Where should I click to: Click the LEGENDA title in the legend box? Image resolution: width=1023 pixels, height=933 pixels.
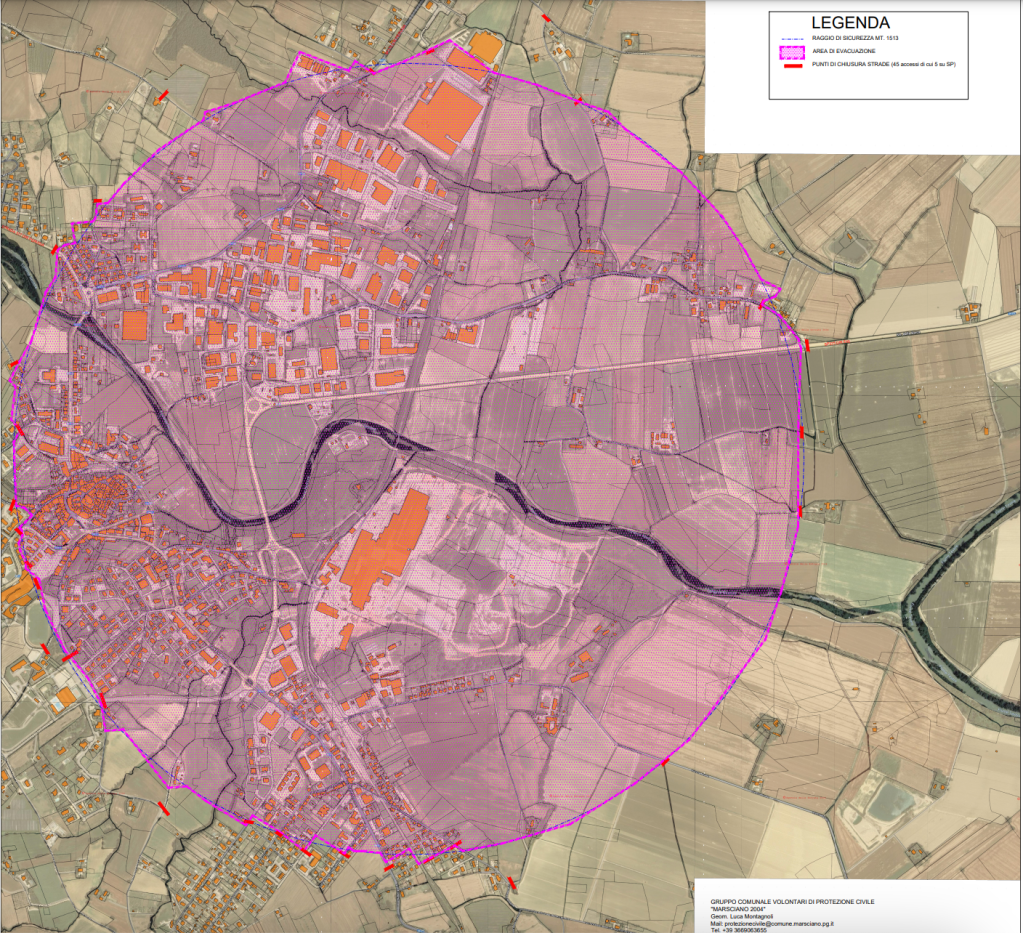pos(850,21)
